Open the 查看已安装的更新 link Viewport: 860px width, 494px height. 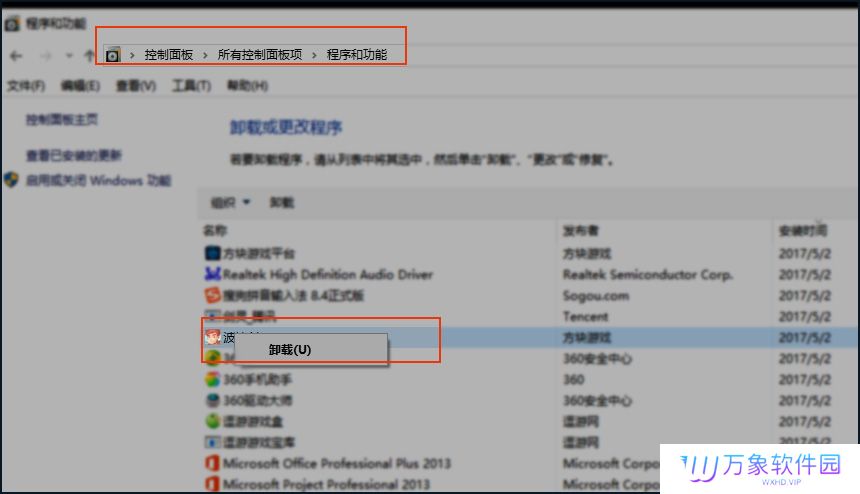click(74, 155)
